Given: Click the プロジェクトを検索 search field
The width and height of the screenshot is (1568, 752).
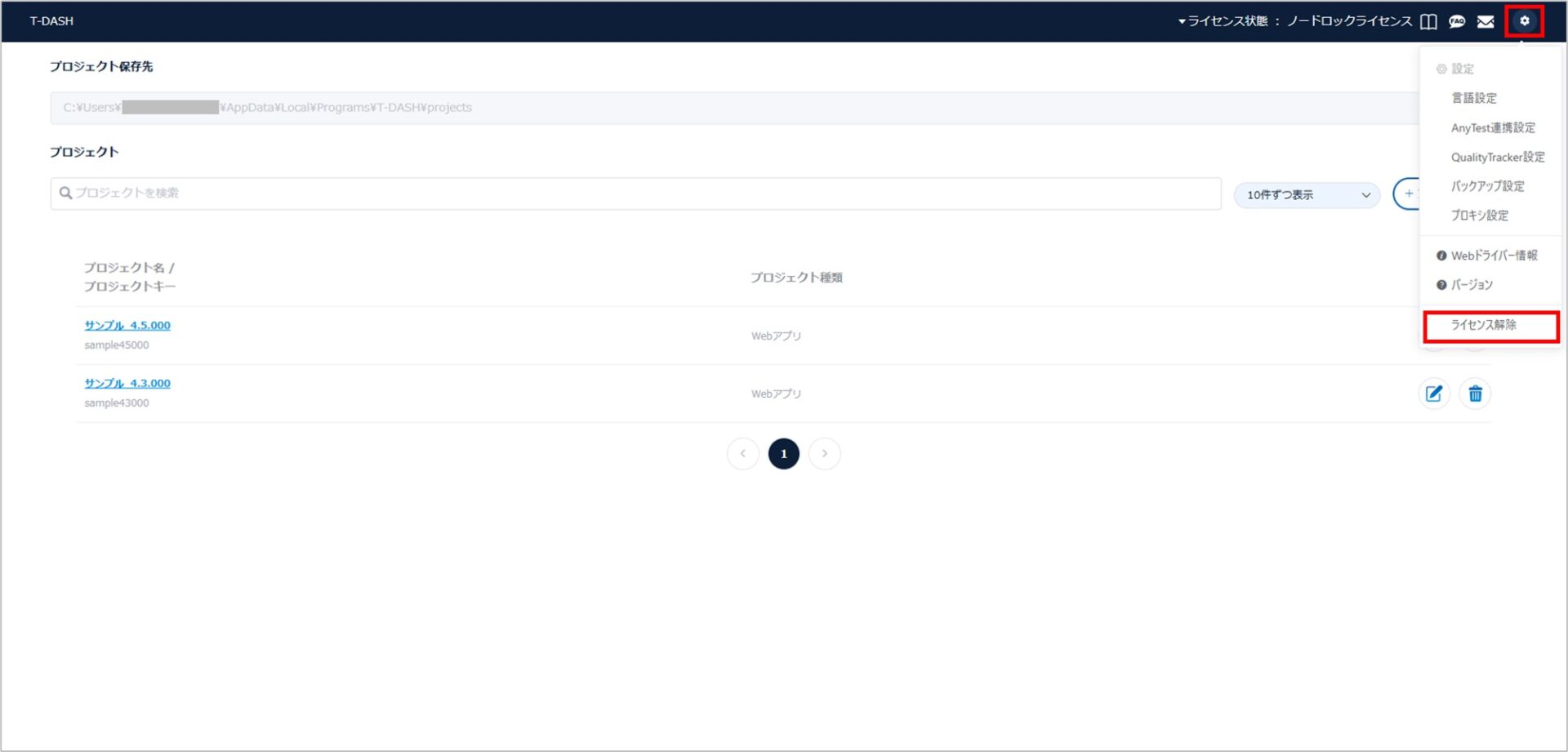Looking at the screenshot, I should [x=635, y=194].
